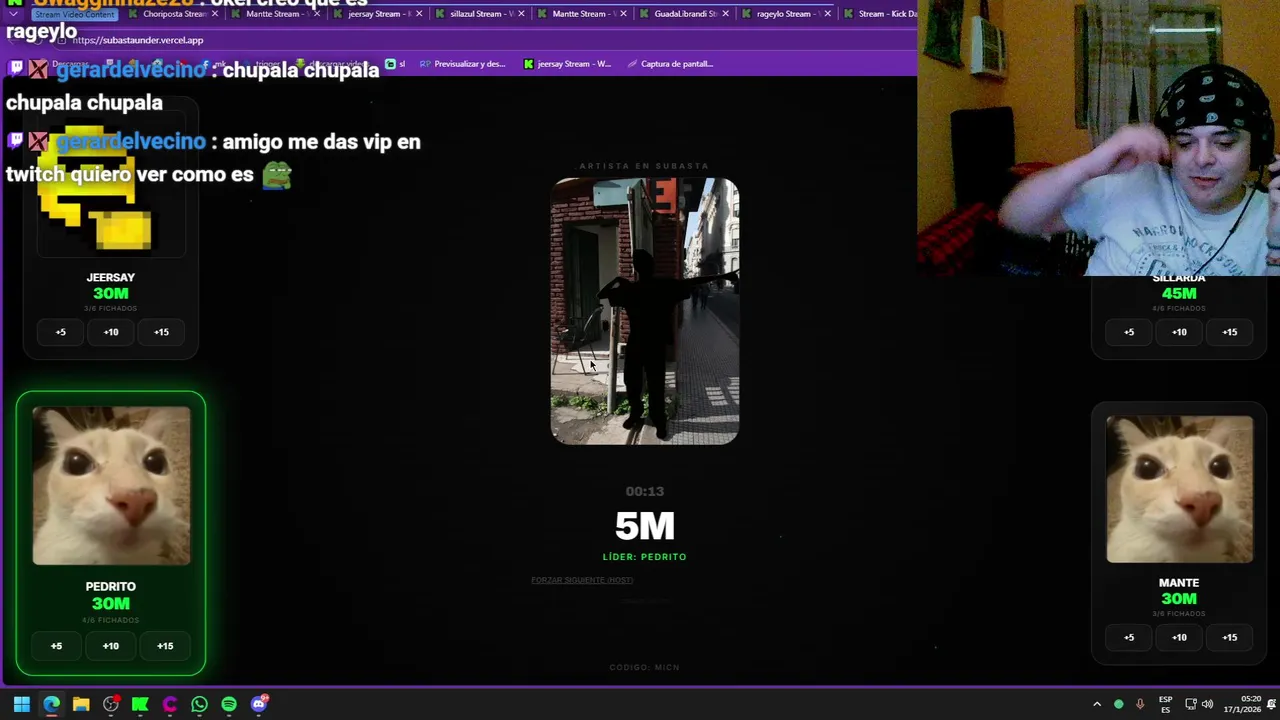Click MANTE cat avatar image

coord(1179,489)
